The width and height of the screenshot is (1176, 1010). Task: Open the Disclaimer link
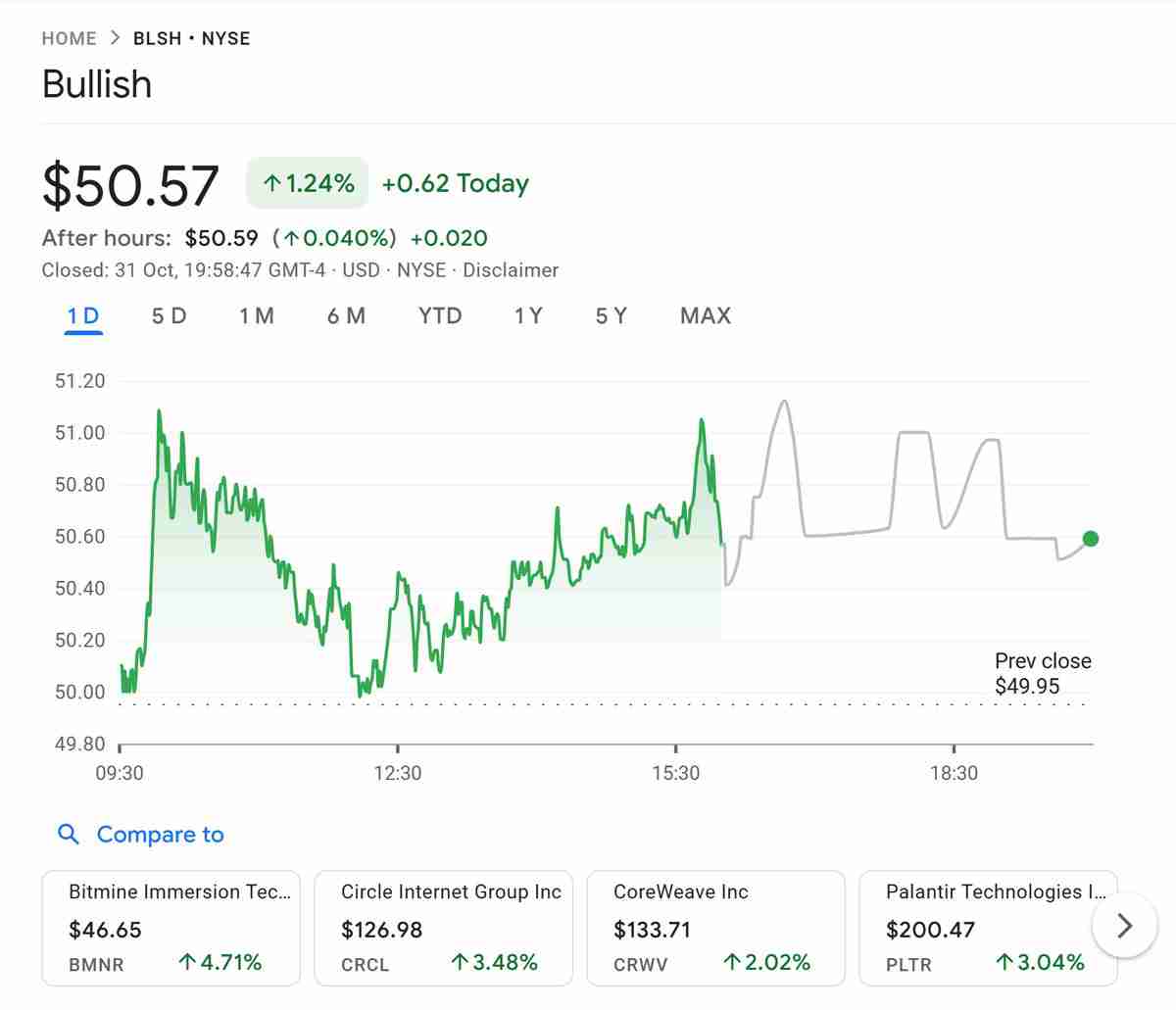[x=511, y=270]
